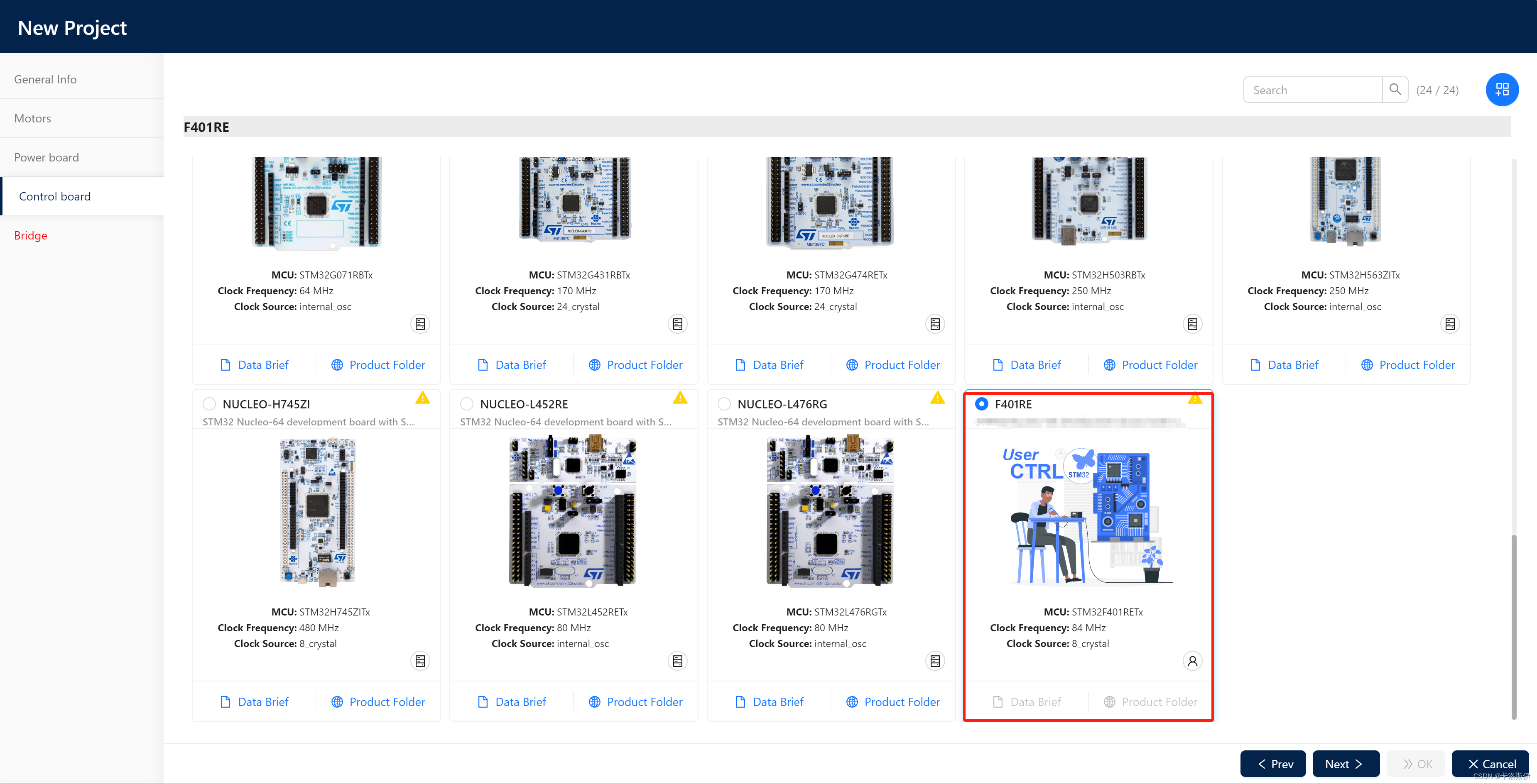The width and height of the screenshot is (1537, 784).
Task: Go to the Bridge section
Action: coord(31,235)
